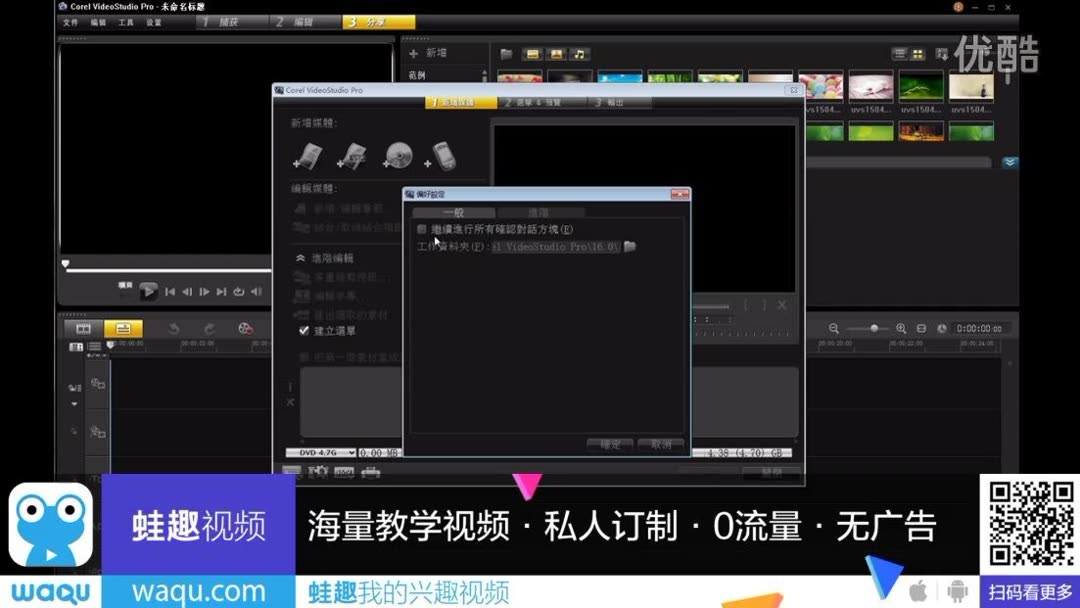Select the timeline view icon above the tracks
1080x608 pixels.
tap(123, 328)
